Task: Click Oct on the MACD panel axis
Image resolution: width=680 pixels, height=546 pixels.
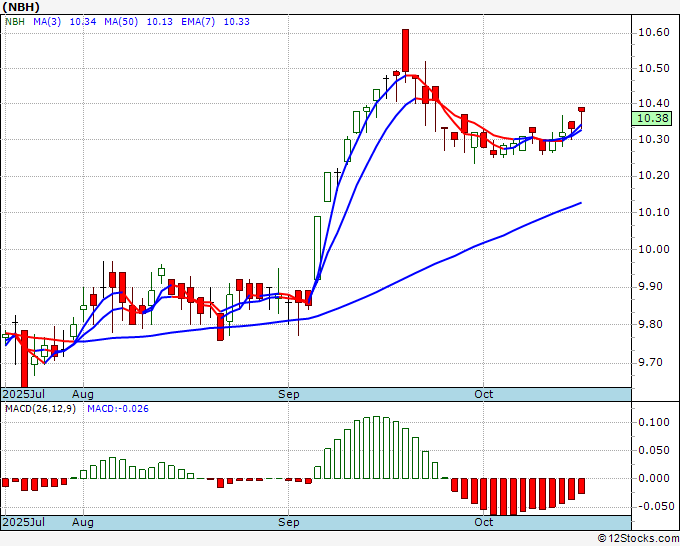Action: (484, 522)
